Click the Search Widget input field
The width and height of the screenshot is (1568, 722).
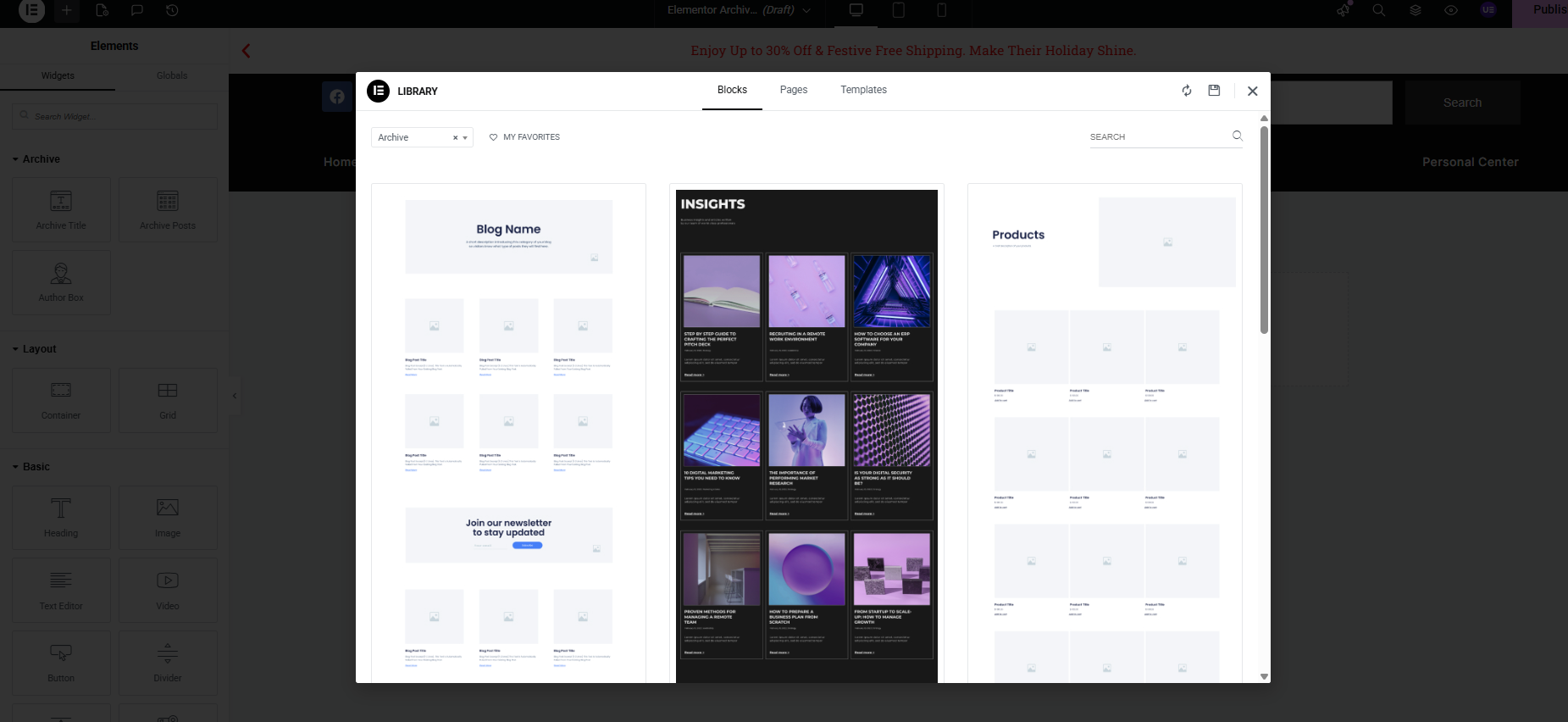click(x=114, y=116)
